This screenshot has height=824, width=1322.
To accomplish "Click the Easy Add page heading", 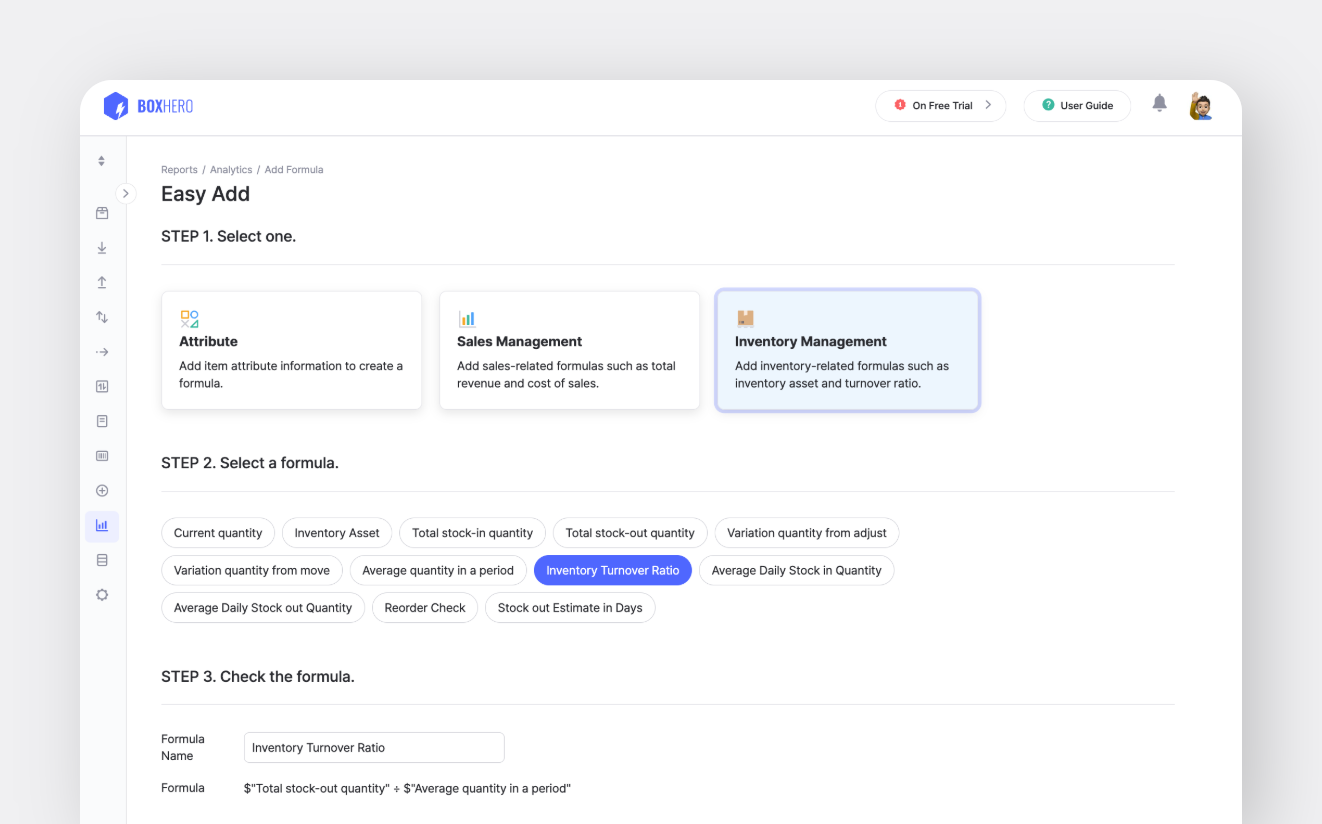I will click(205, 194).
